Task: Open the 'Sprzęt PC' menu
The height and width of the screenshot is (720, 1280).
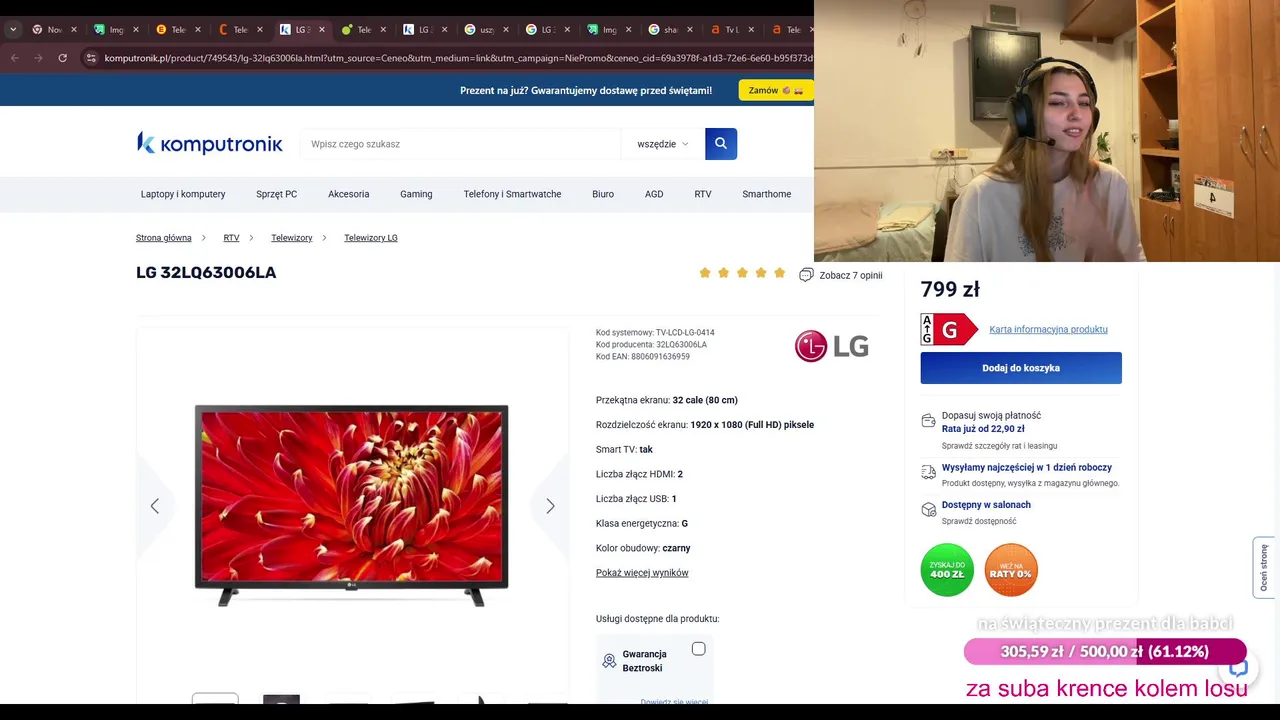Action: (x=276, y=194)
